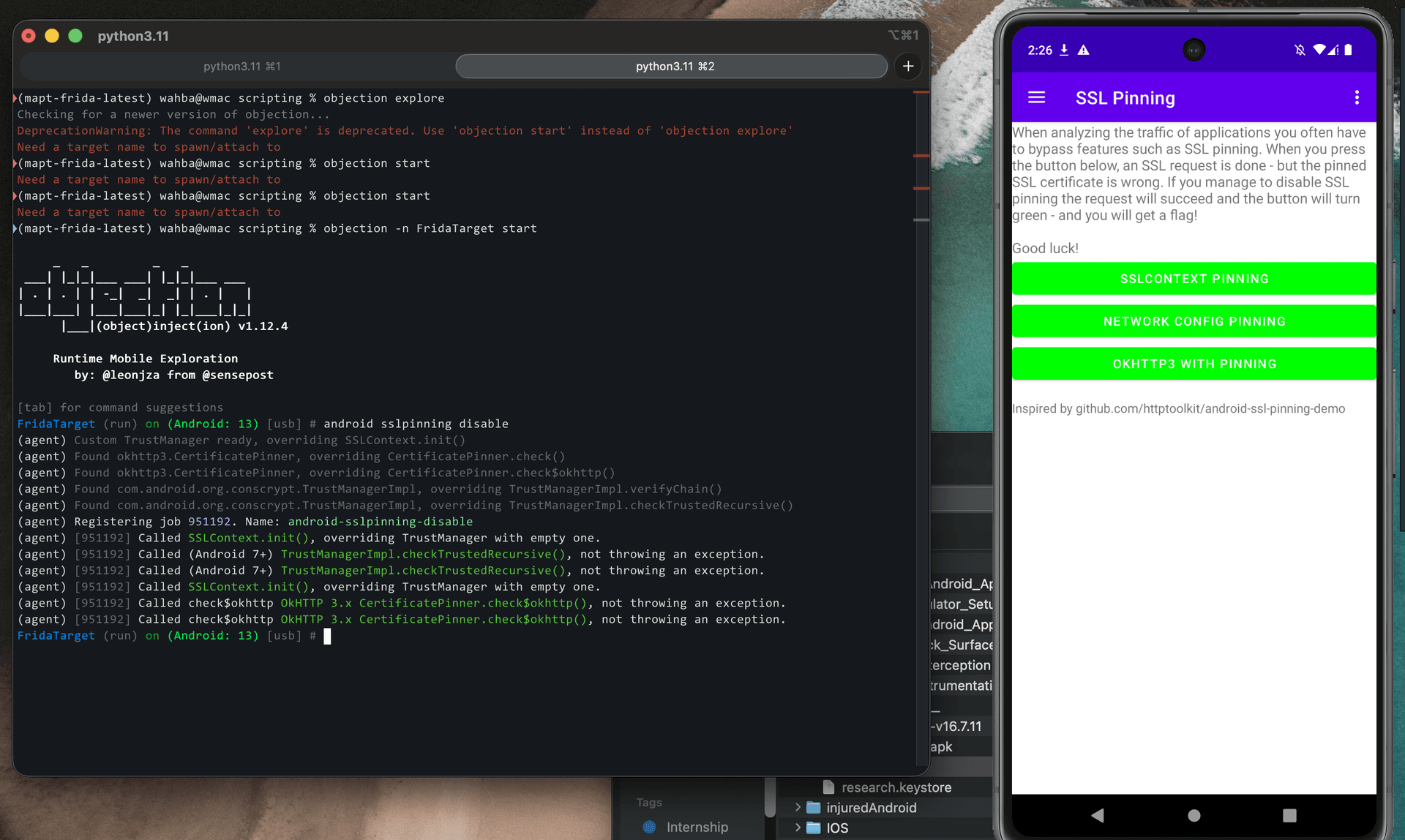Open the three-dot overflow menu in SSL Pinning app
1405x840 pixels.
pyautogui.click(x=1357, y=97)
